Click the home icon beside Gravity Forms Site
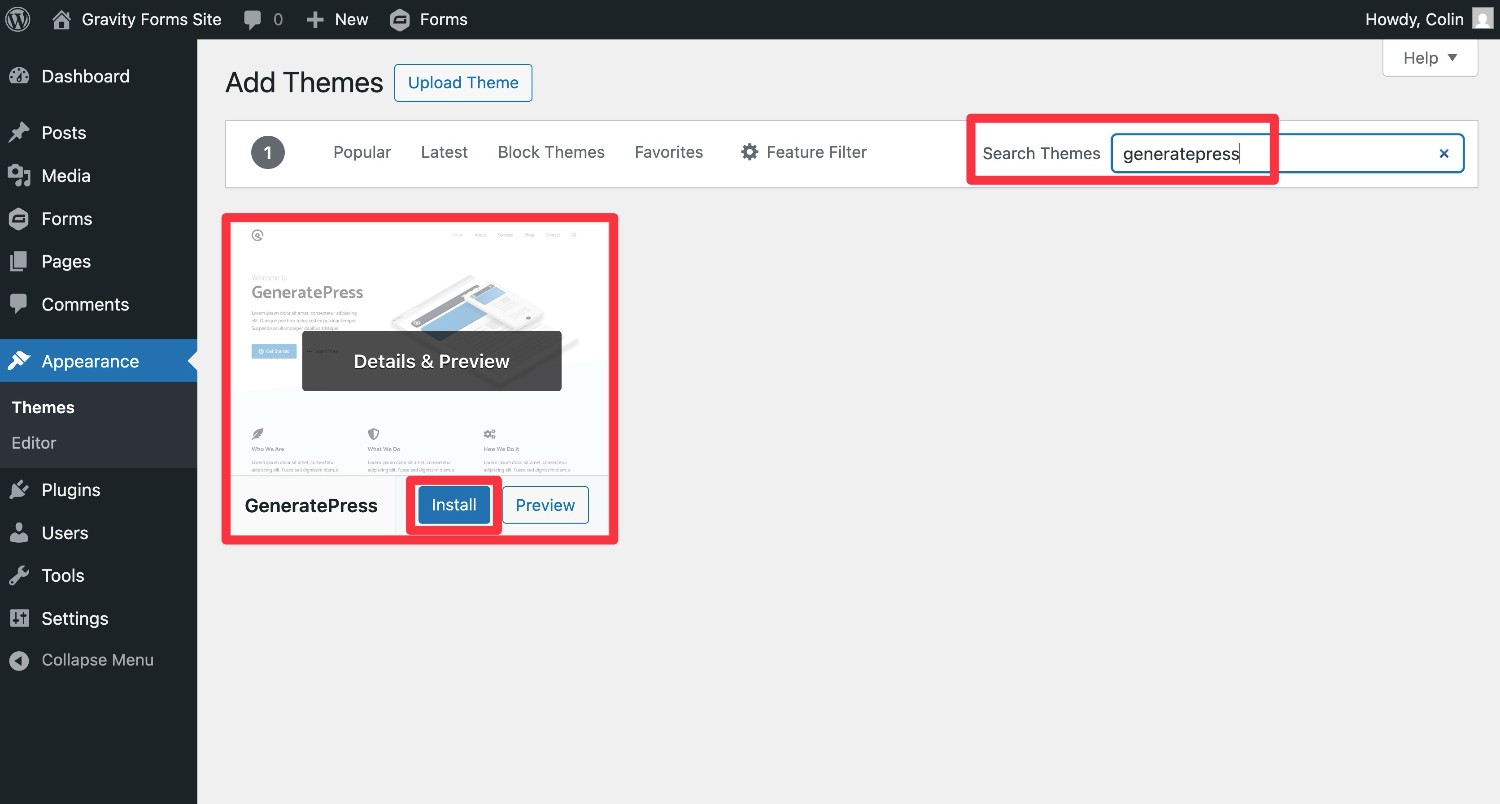This screenshot has width=1500, height=804. [x=62, y=19]
